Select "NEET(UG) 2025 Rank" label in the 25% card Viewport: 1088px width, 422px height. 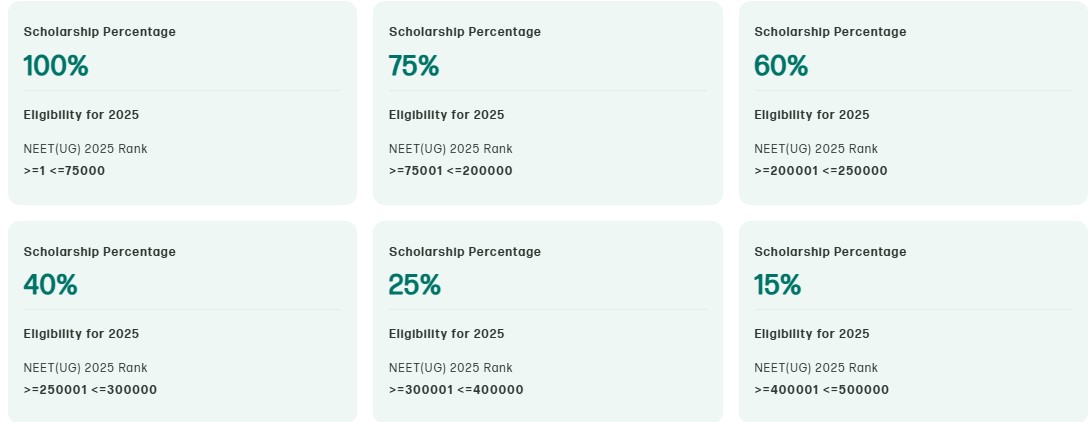click(x=450, y=368)
